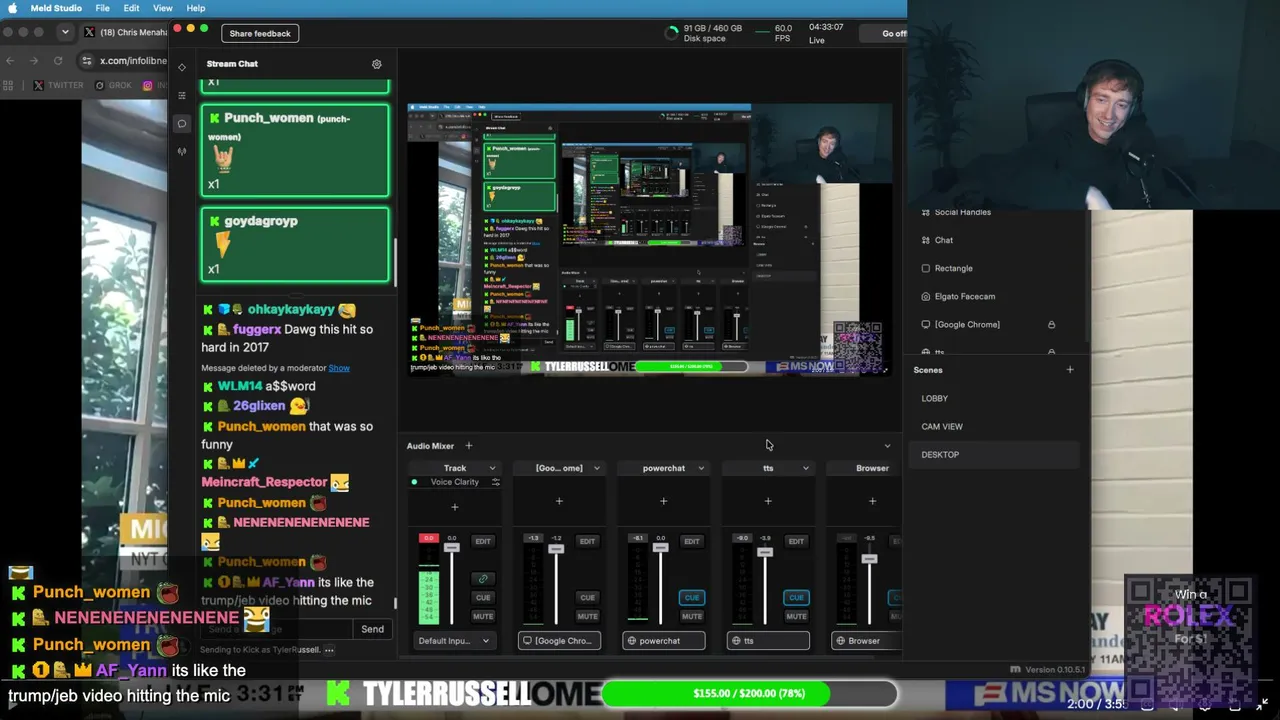Add an effect to the powerchat channel
Viewport: 1280px width, 720px height.
coord(663,501)
